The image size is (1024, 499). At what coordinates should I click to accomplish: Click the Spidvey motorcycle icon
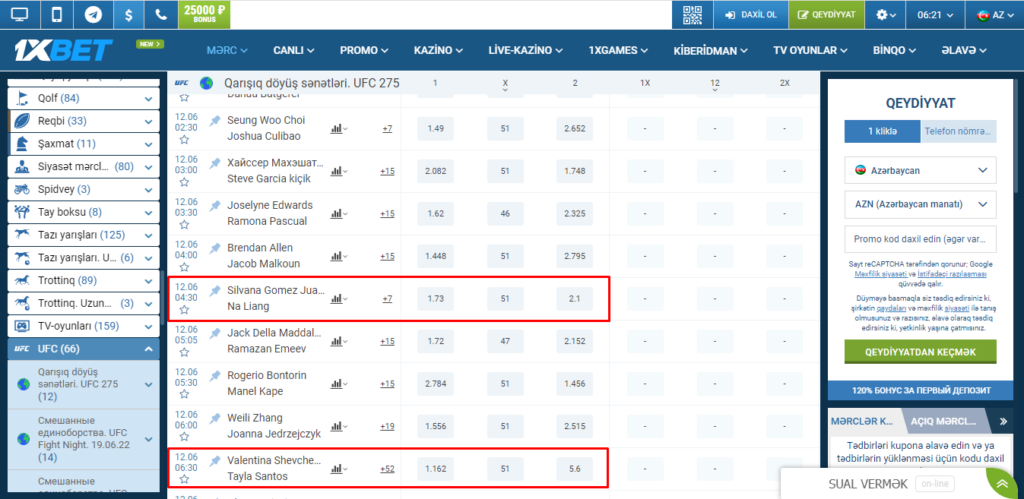point(22,189)
